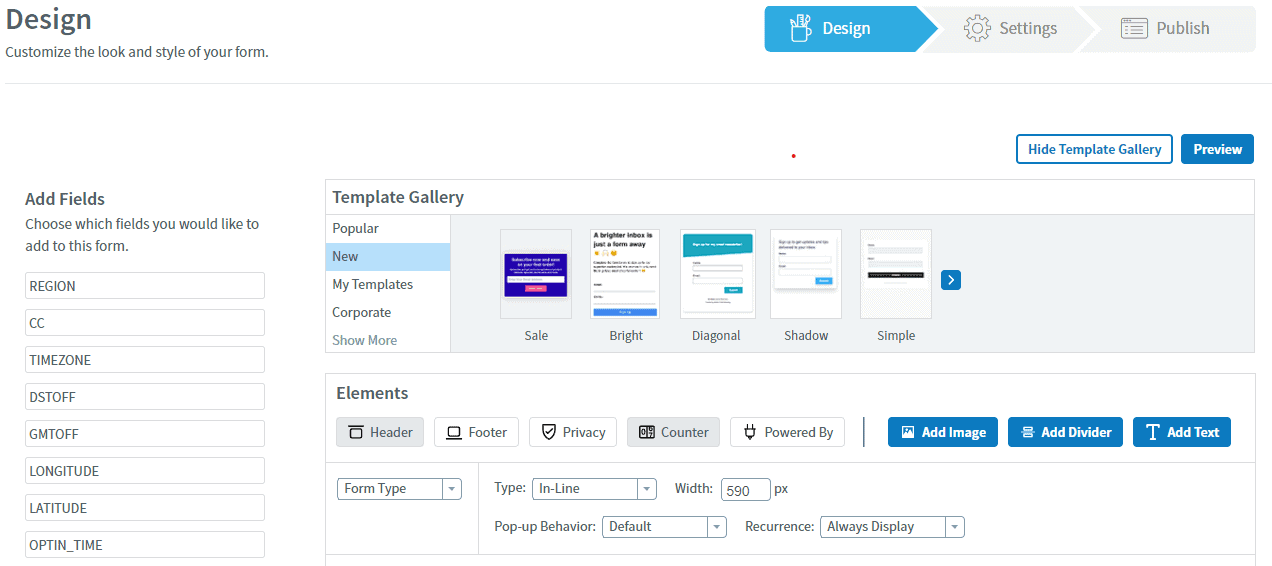The width and height of the screenshot is (1272, 566).
Task: Click the Settings gear icon
Action: (977, 28)
